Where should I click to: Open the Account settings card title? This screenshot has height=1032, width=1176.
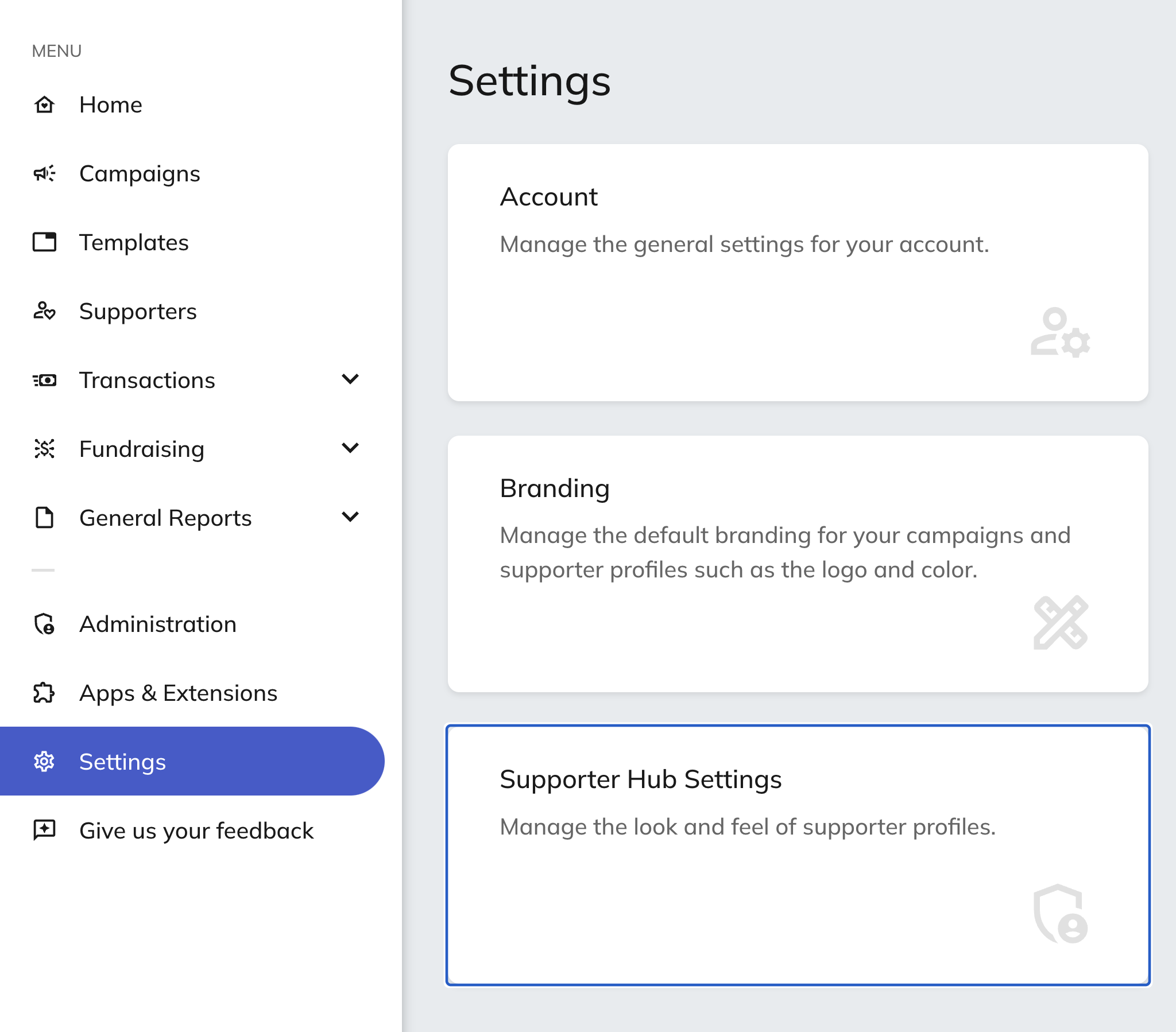coord(549,197)
